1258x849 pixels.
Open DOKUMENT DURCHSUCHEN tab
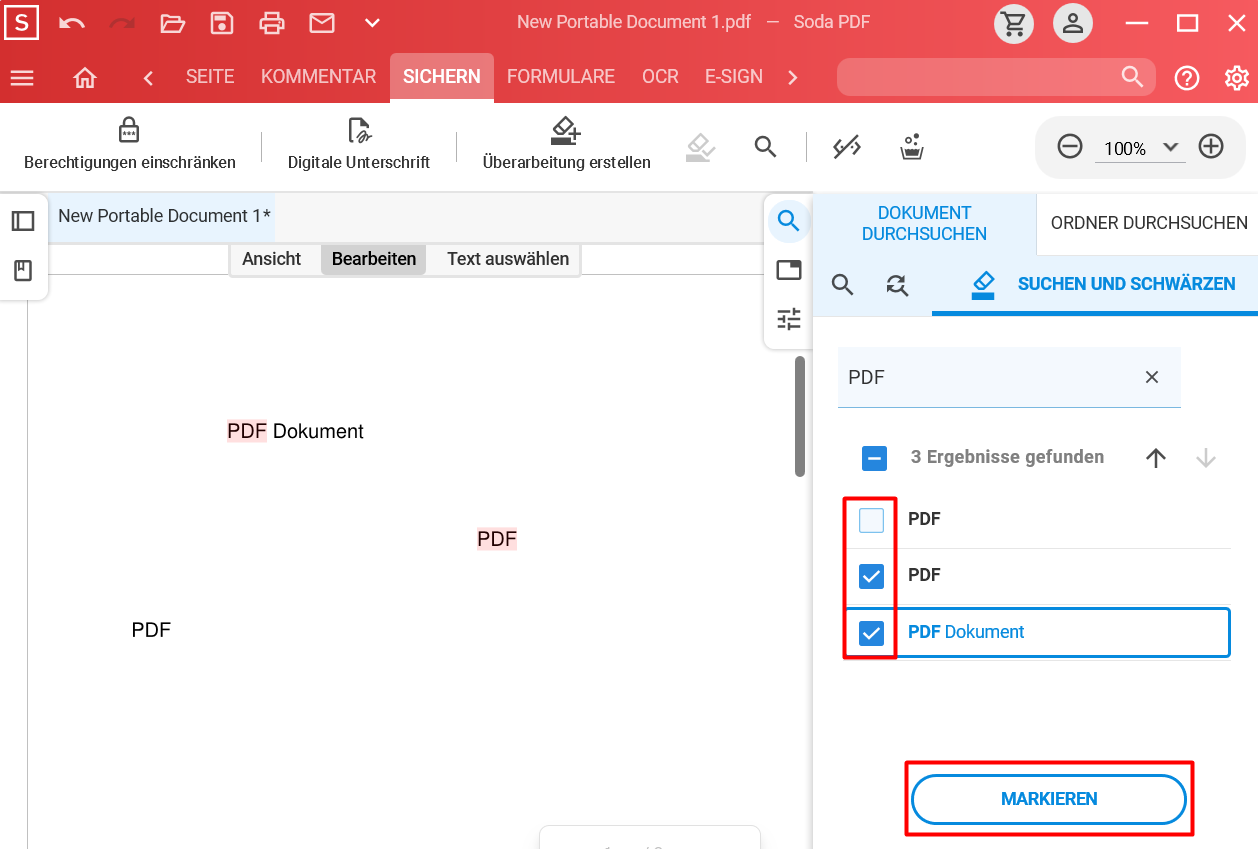(925, 223)
